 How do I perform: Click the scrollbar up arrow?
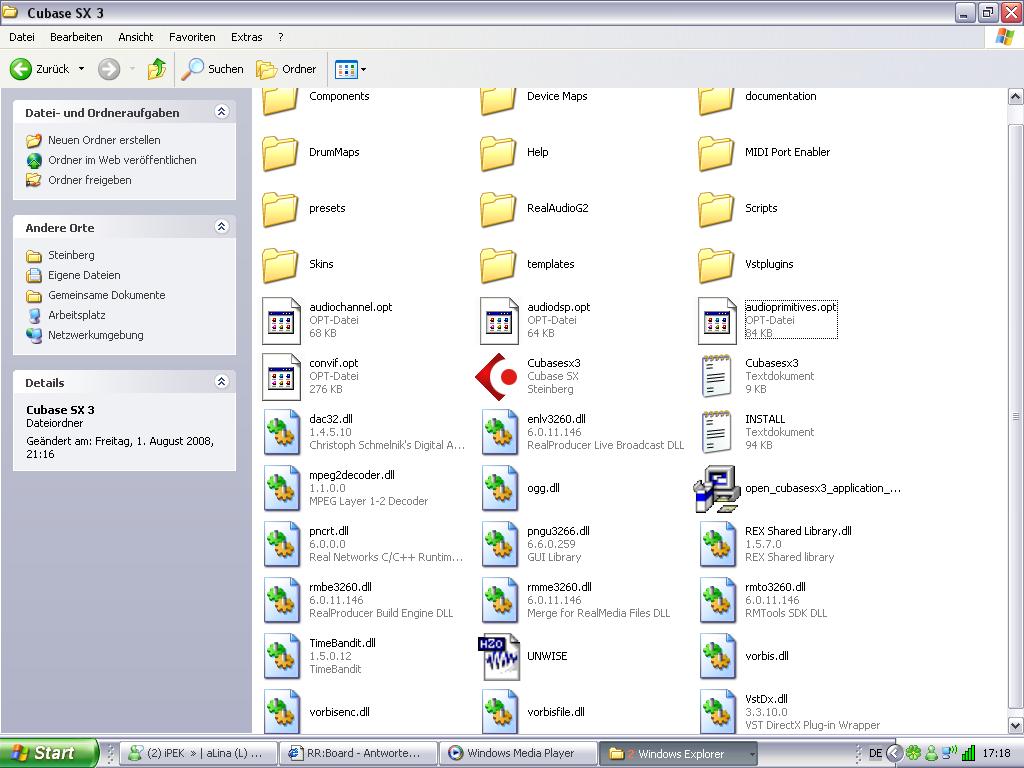click(x=1016, y=97)
